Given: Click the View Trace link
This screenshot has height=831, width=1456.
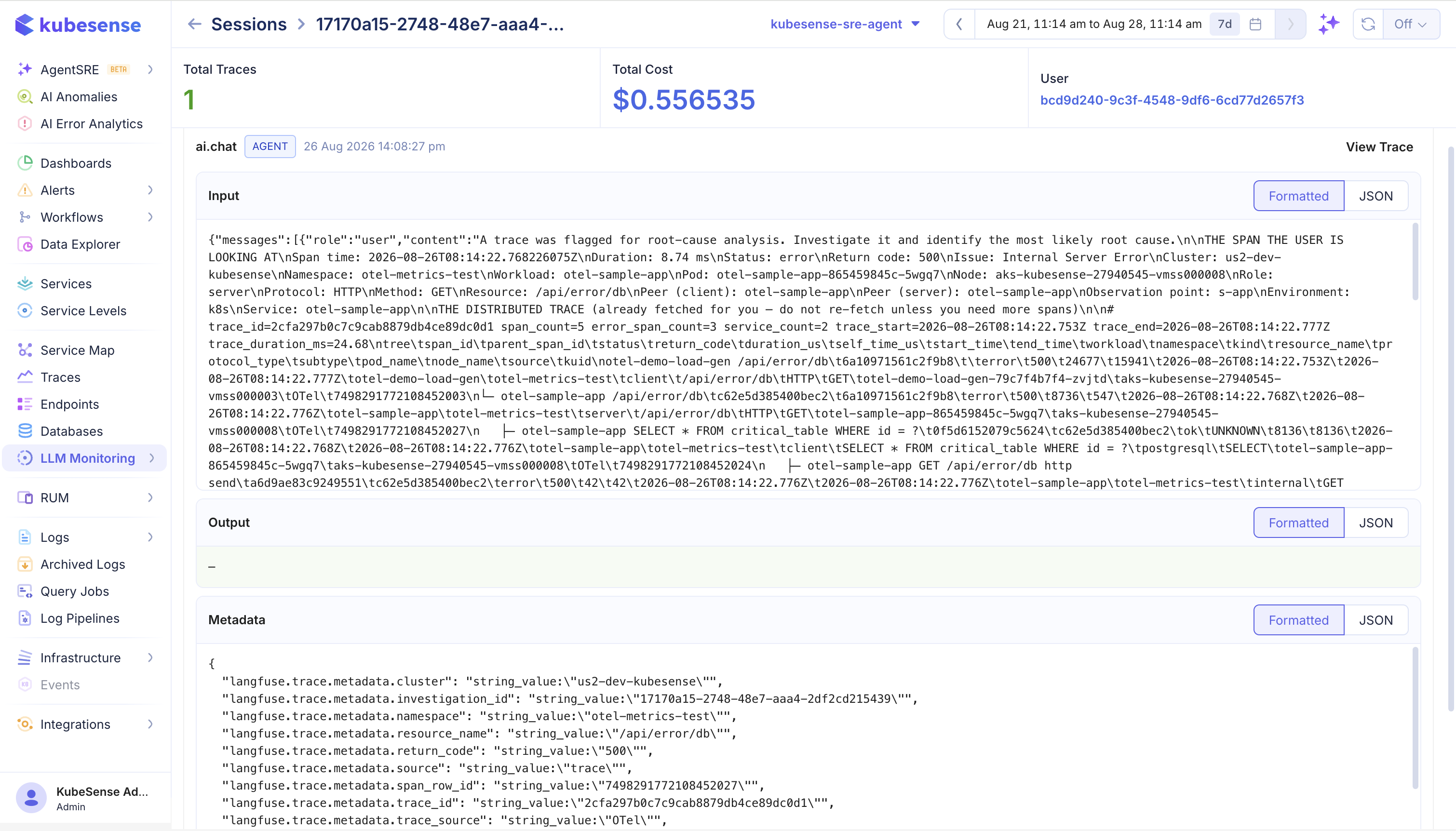Looking at the screenshot, I should coord(1379,147).
